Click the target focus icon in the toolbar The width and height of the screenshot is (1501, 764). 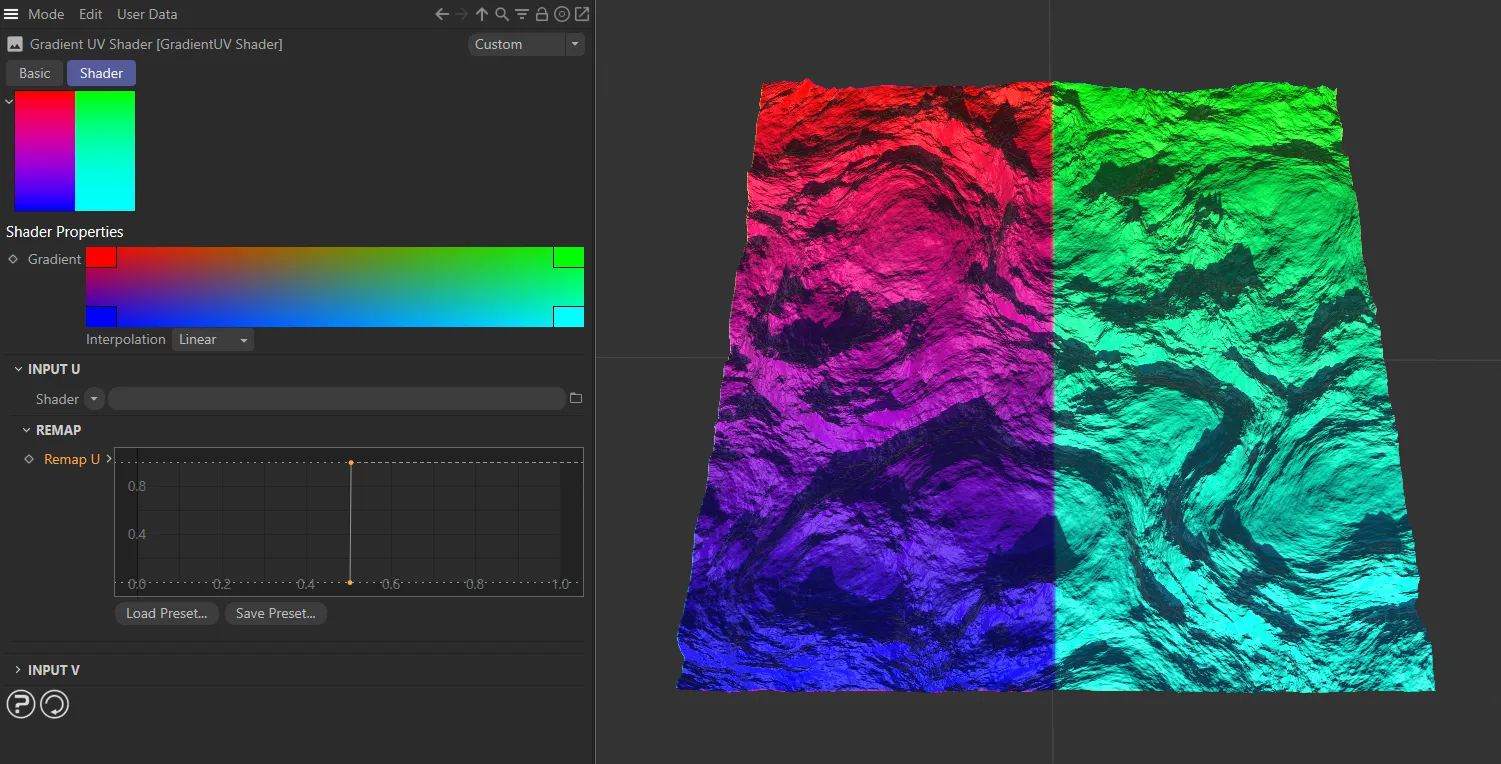click(x=561, y=14)
